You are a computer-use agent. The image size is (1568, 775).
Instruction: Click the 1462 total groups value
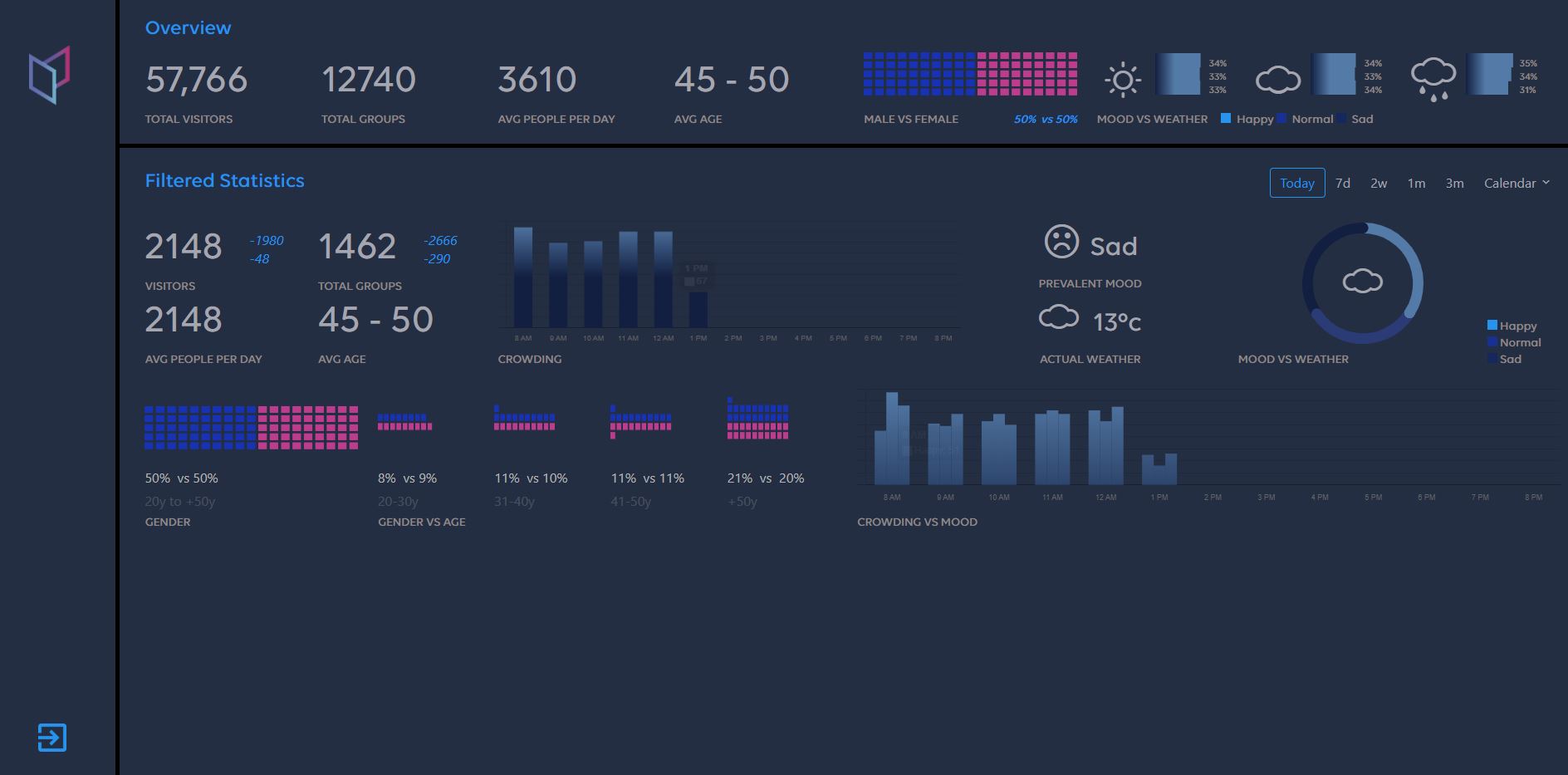[357, 247]
